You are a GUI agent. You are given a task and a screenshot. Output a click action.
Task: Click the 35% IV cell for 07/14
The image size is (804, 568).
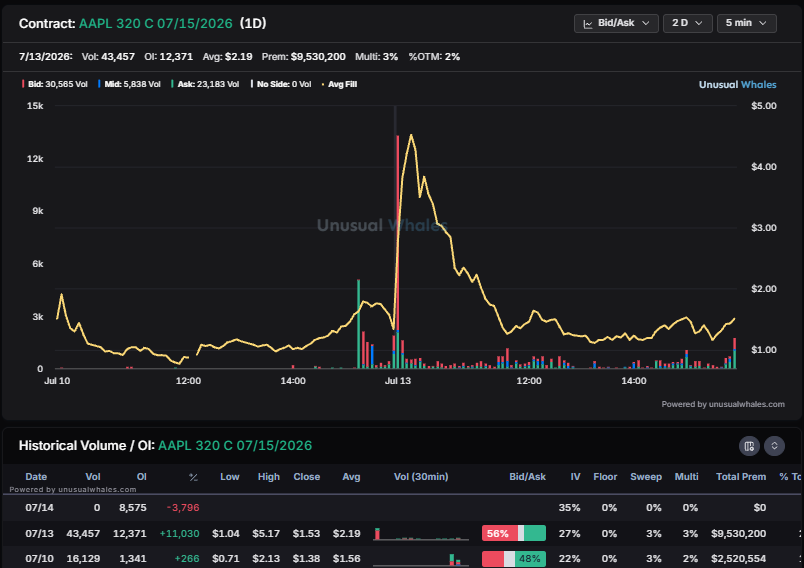(569, 508)
